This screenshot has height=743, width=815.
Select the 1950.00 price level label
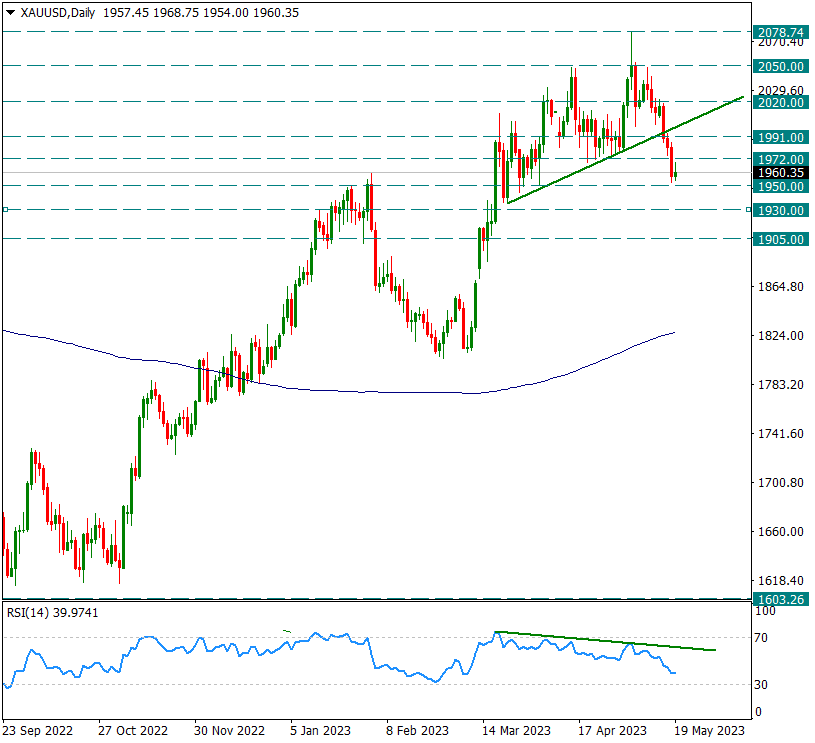[x=781, y=186]
